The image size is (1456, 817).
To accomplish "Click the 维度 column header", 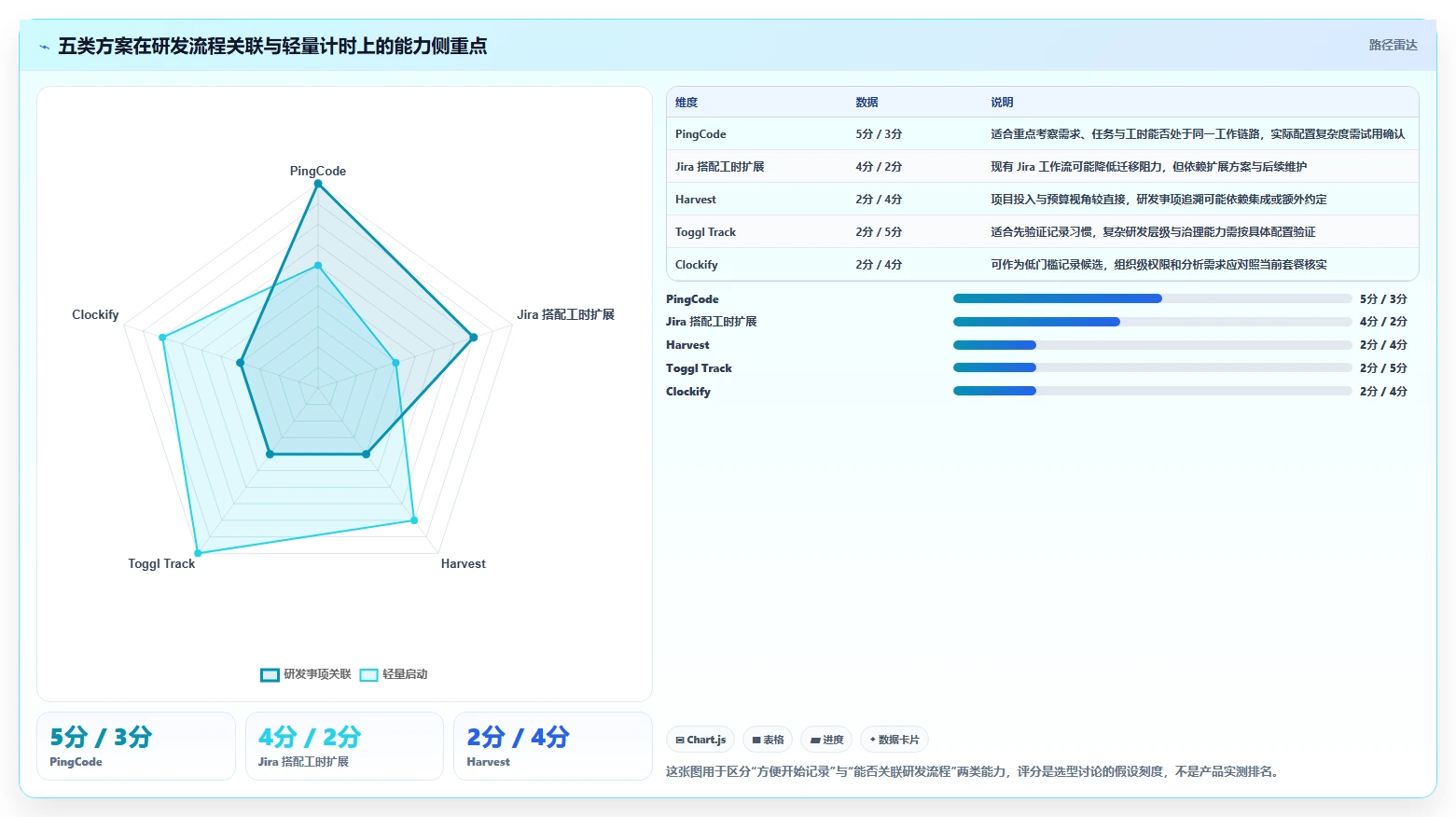I will pyautogui.click(x=686, y=103).
